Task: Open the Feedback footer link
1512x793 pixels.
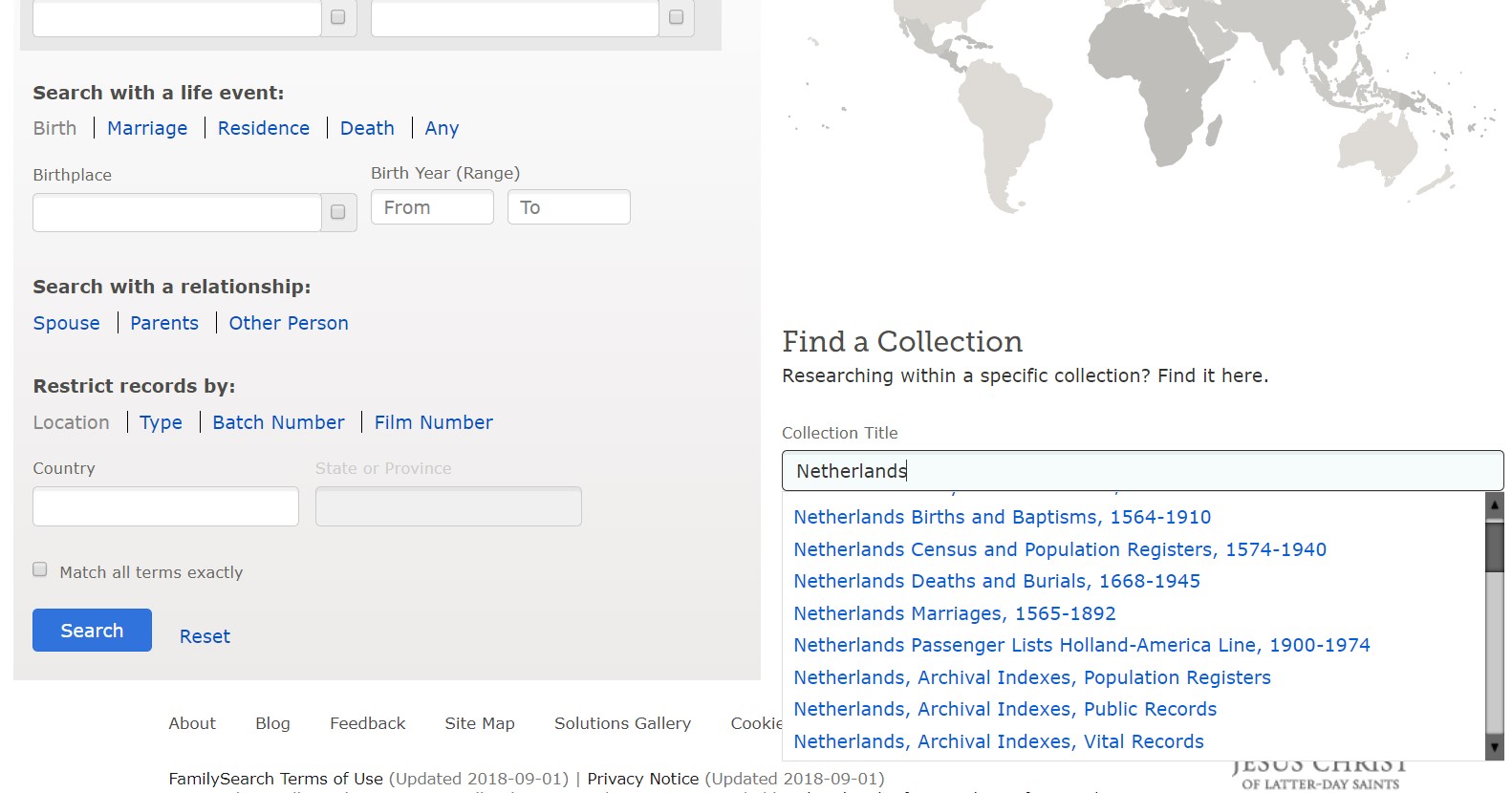Action: tap(368, 723)
